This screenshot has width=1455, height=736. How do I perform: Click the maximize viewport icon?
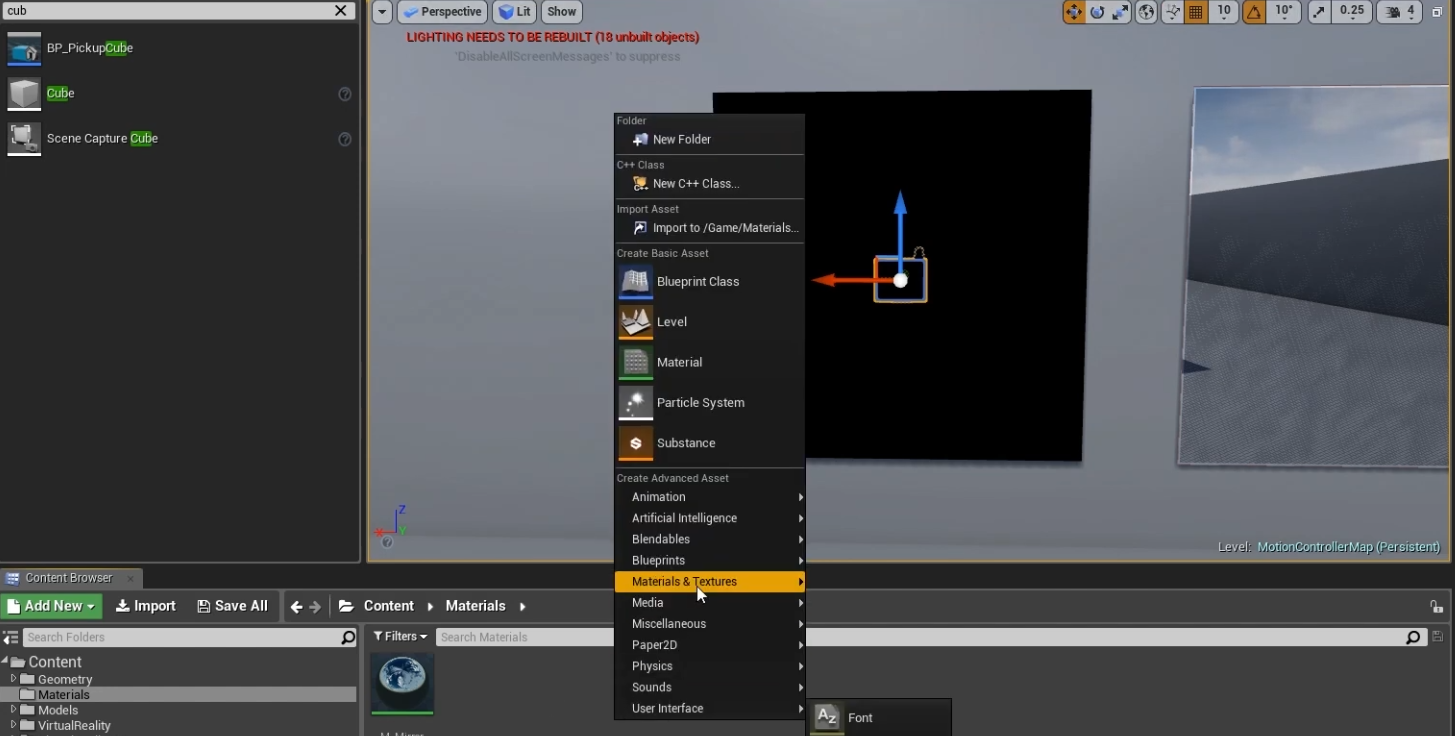[1437, 12]
